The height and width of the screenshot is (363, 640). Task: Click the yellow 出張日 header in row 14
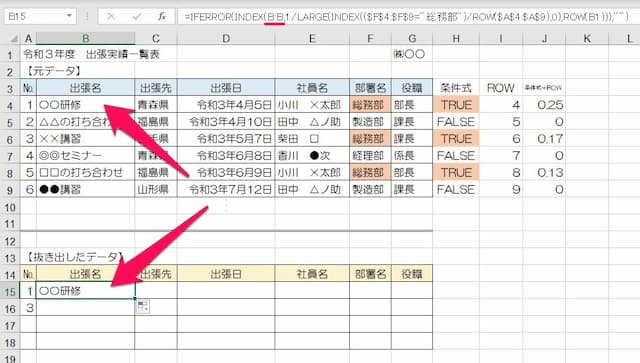[x=226, y=274]
